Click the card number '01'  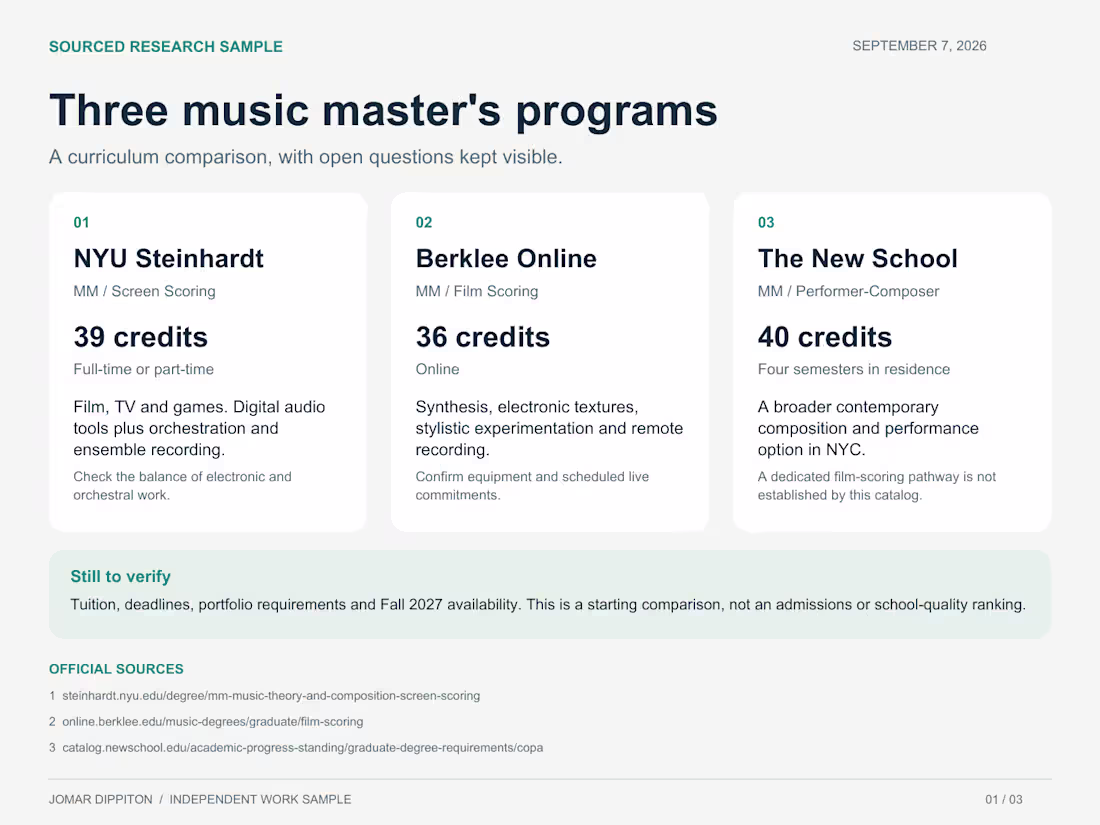[x=81, y=222]
